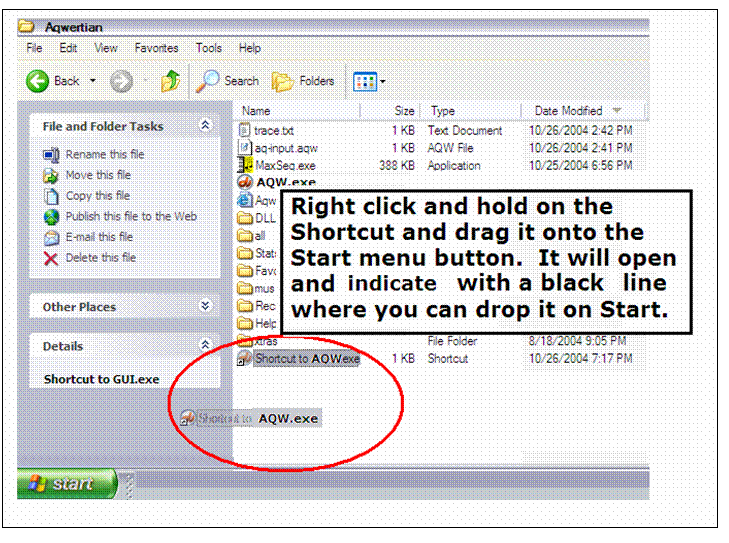Screen dimensions: 729x543
Task: Select the MaxSeq.exe application icon
Action: click(245, 165)
